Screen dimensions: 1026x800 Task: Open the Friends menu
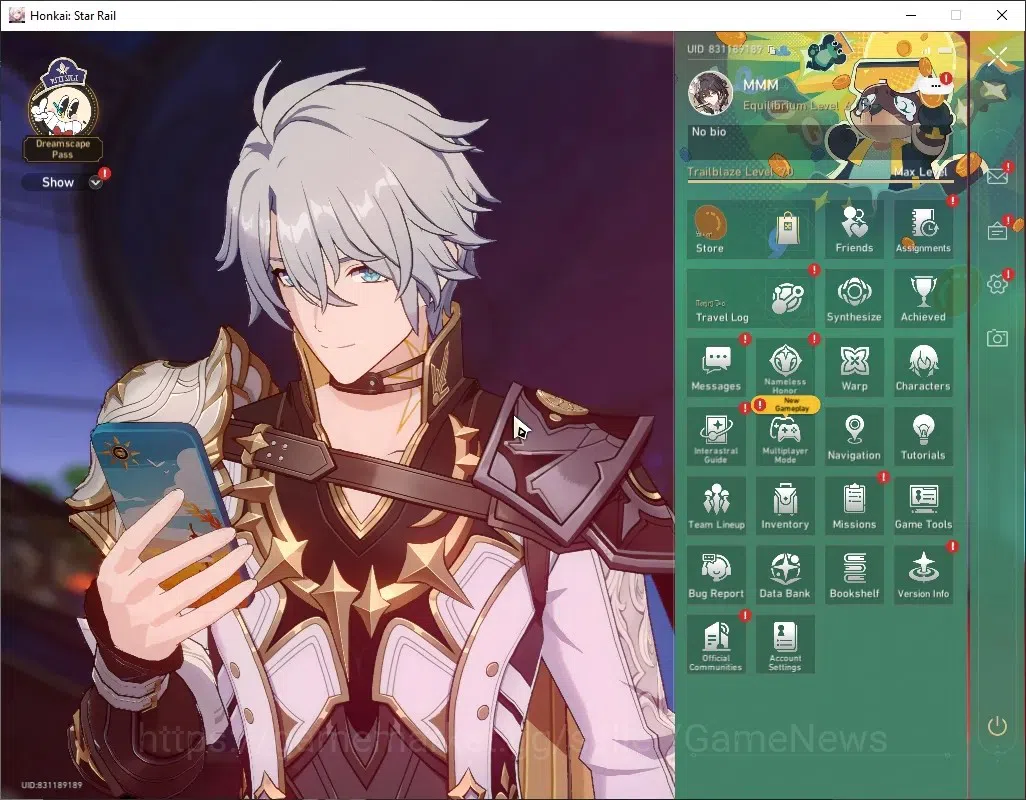tap(854, 229)
